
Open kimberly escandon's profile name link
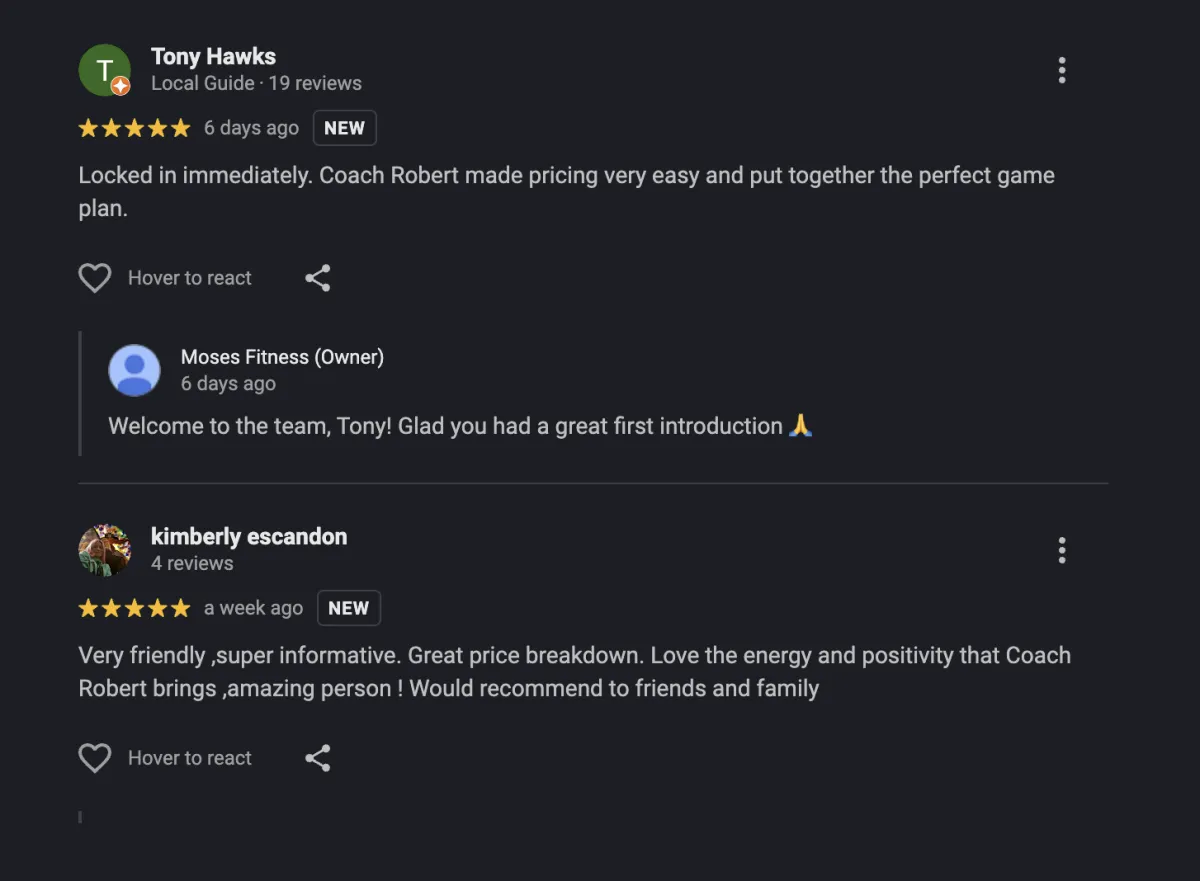(x=249, y=537)
